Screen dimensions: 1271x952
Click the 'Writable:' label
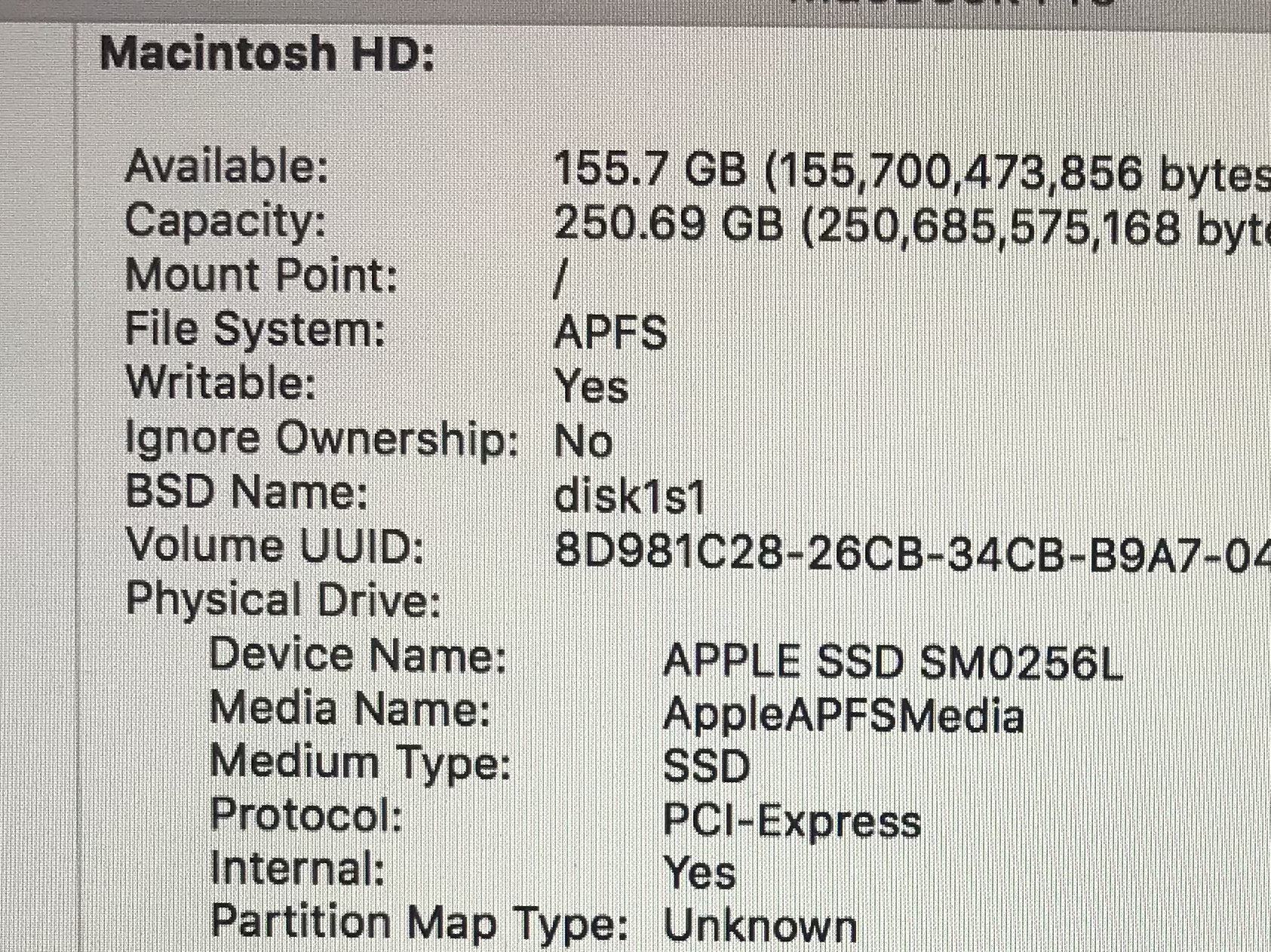pyautogui.click(x=220, y=382)
